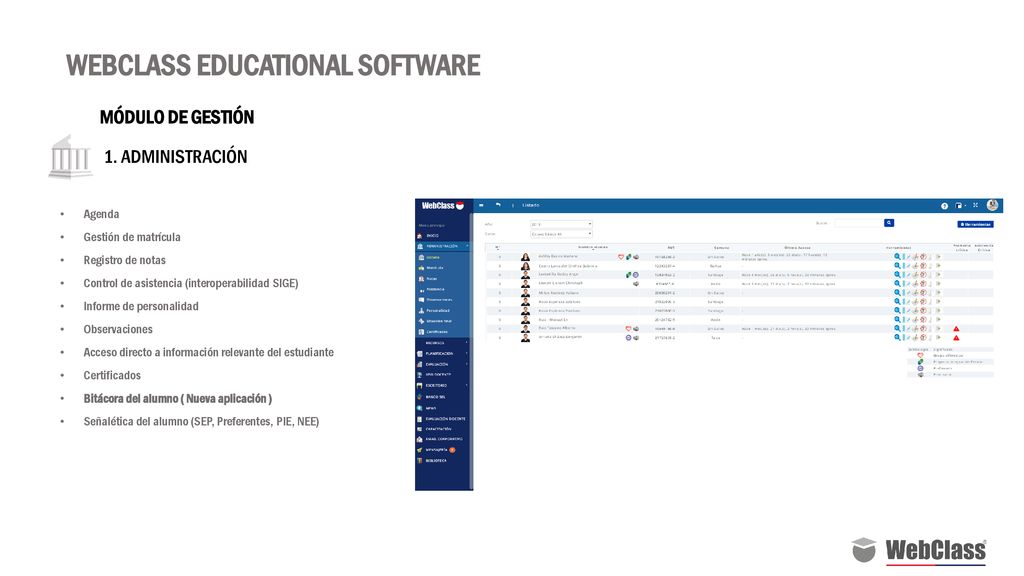
Task: Open the Asistencia sidebar icon
Action: tap(421, 290)
